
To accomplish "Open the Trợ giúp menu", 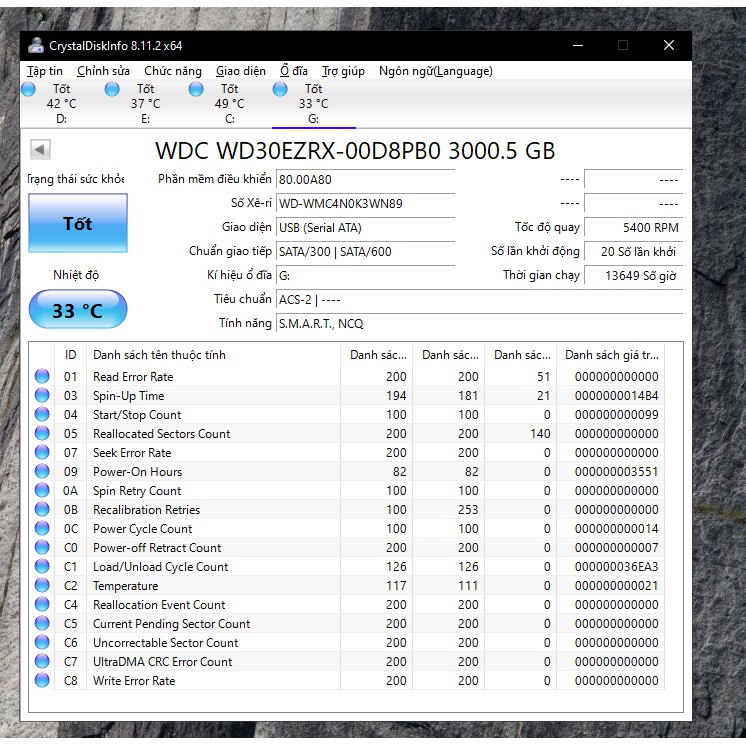I will point(343,71).
